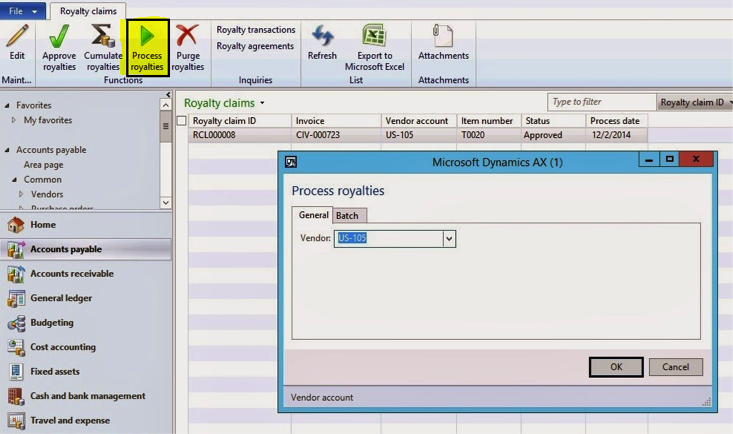Click the Attachments paperclip icon
Screen dimensions: 733x434
(443, 36)
